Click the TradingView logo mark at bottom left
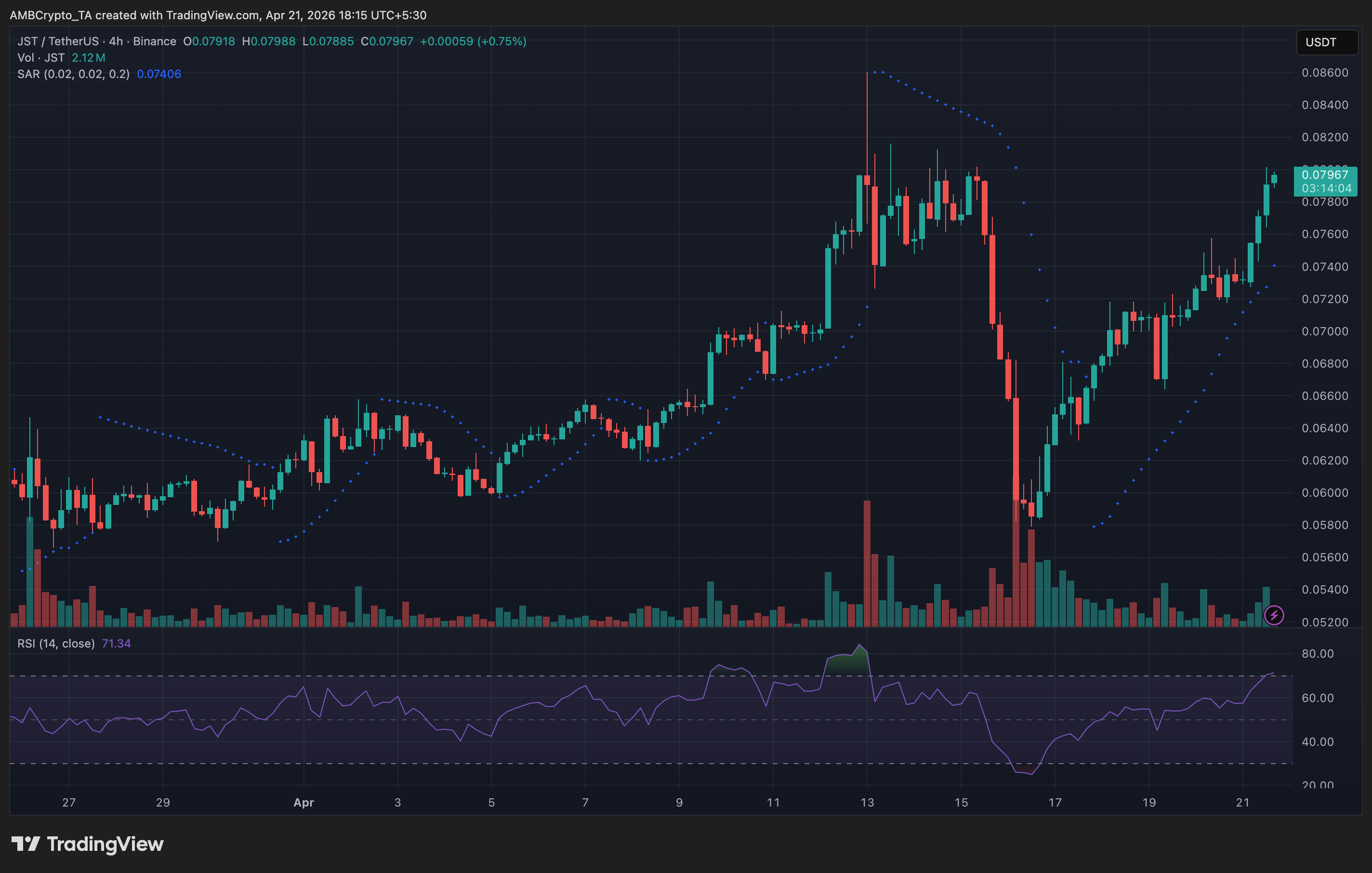 click(x=26, y=844)
